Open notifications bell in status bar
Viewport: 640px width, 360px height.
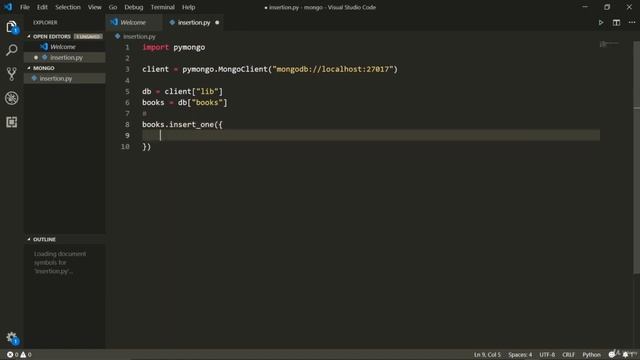point(626,355)
